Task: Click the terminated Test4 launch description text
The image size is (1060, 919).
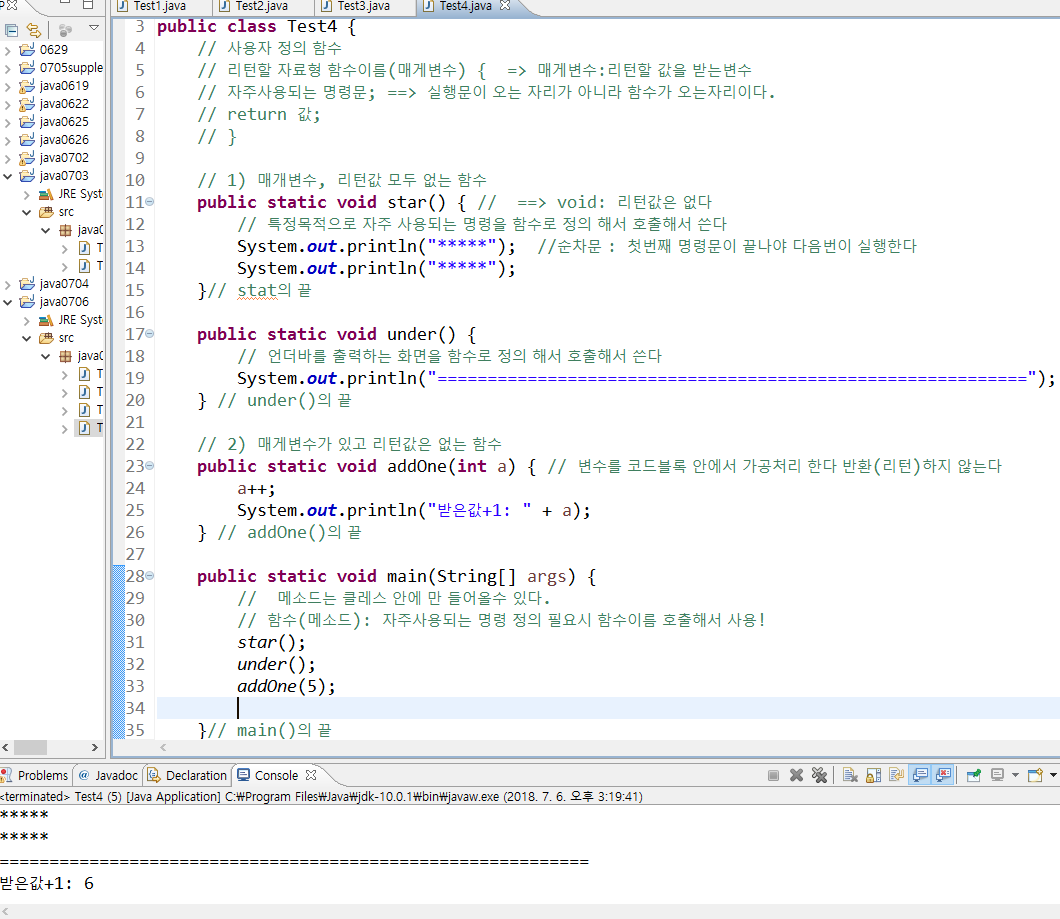Action: [x=321, y=797]
